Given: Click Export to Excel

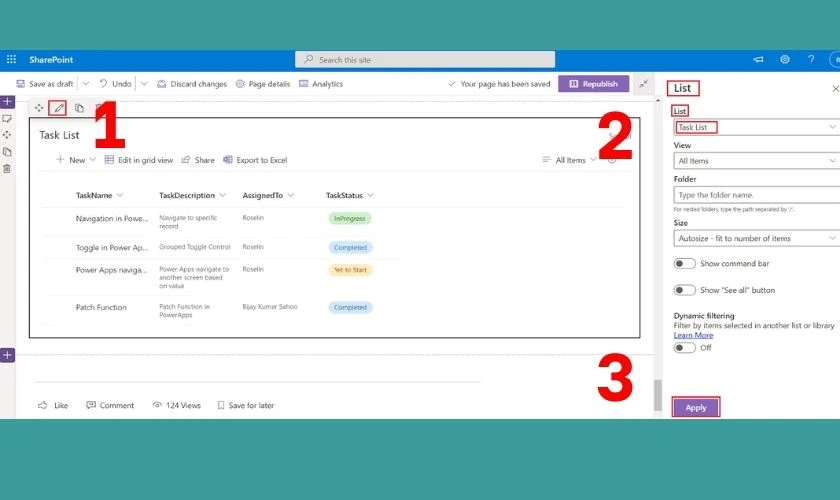Looking at the screenshot, I should click(x=255, y=160).
